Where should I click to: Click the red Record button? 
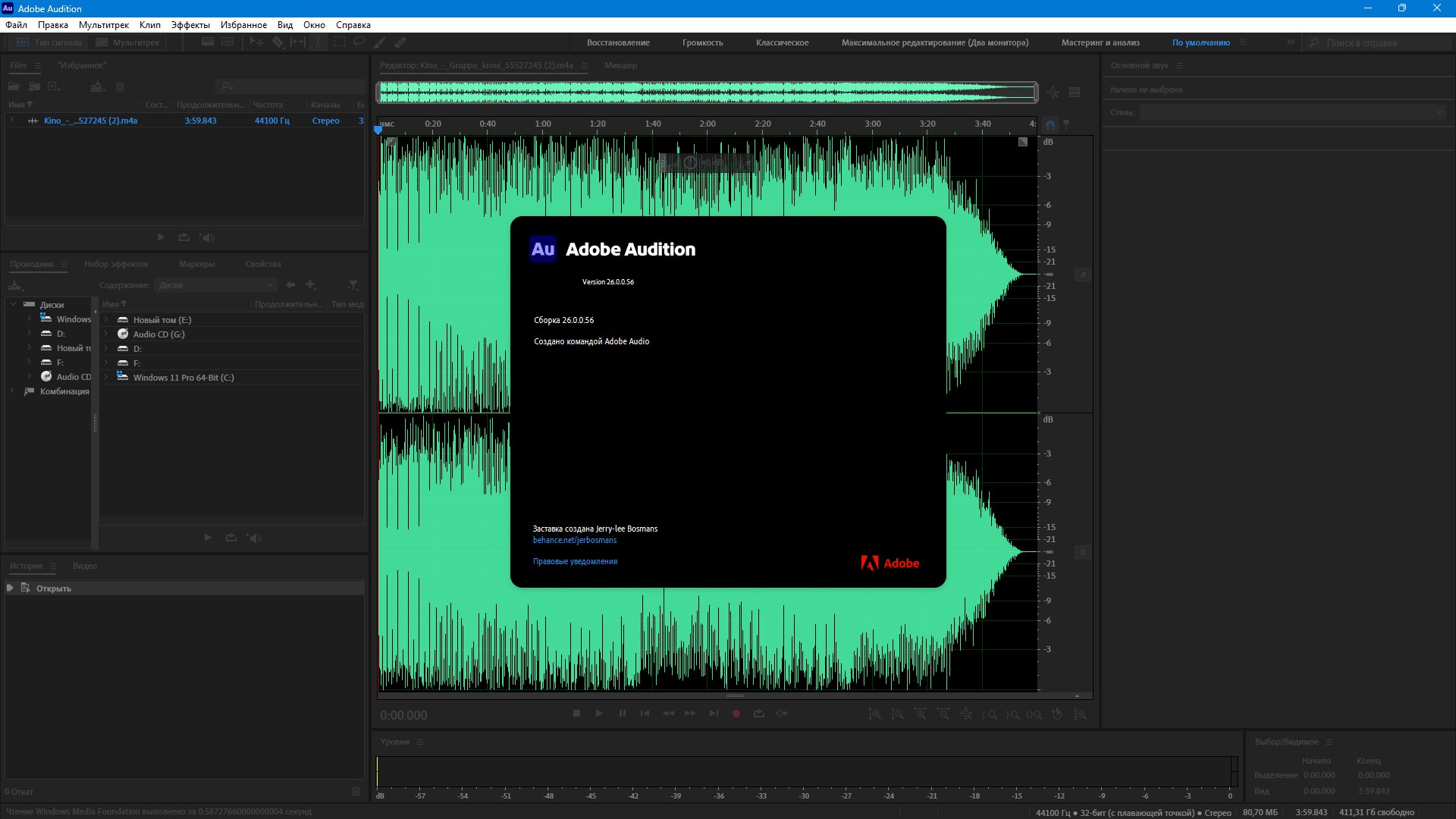736,714
